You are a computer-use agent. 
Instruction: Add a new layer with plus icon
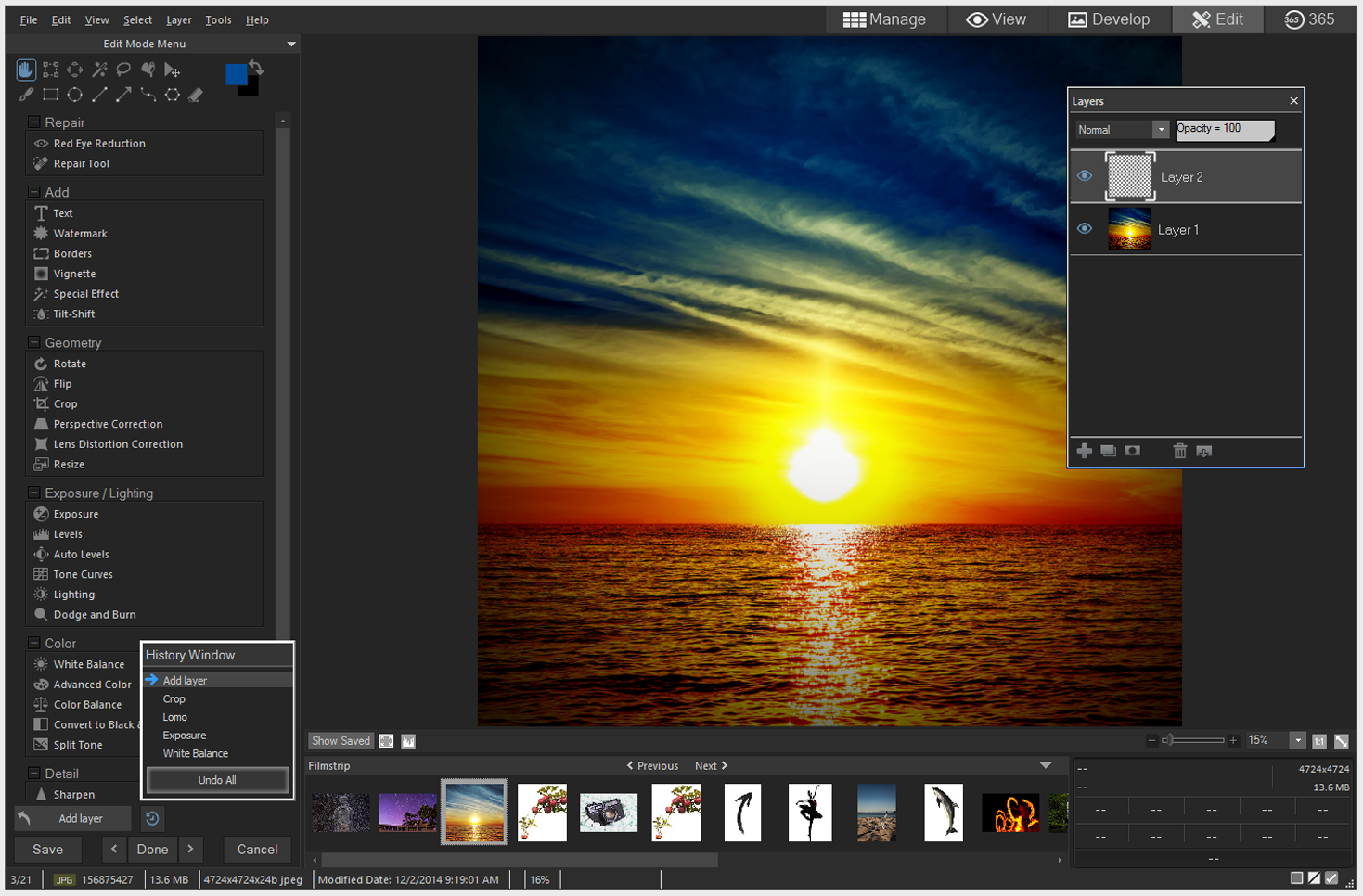pos(1084,451)
